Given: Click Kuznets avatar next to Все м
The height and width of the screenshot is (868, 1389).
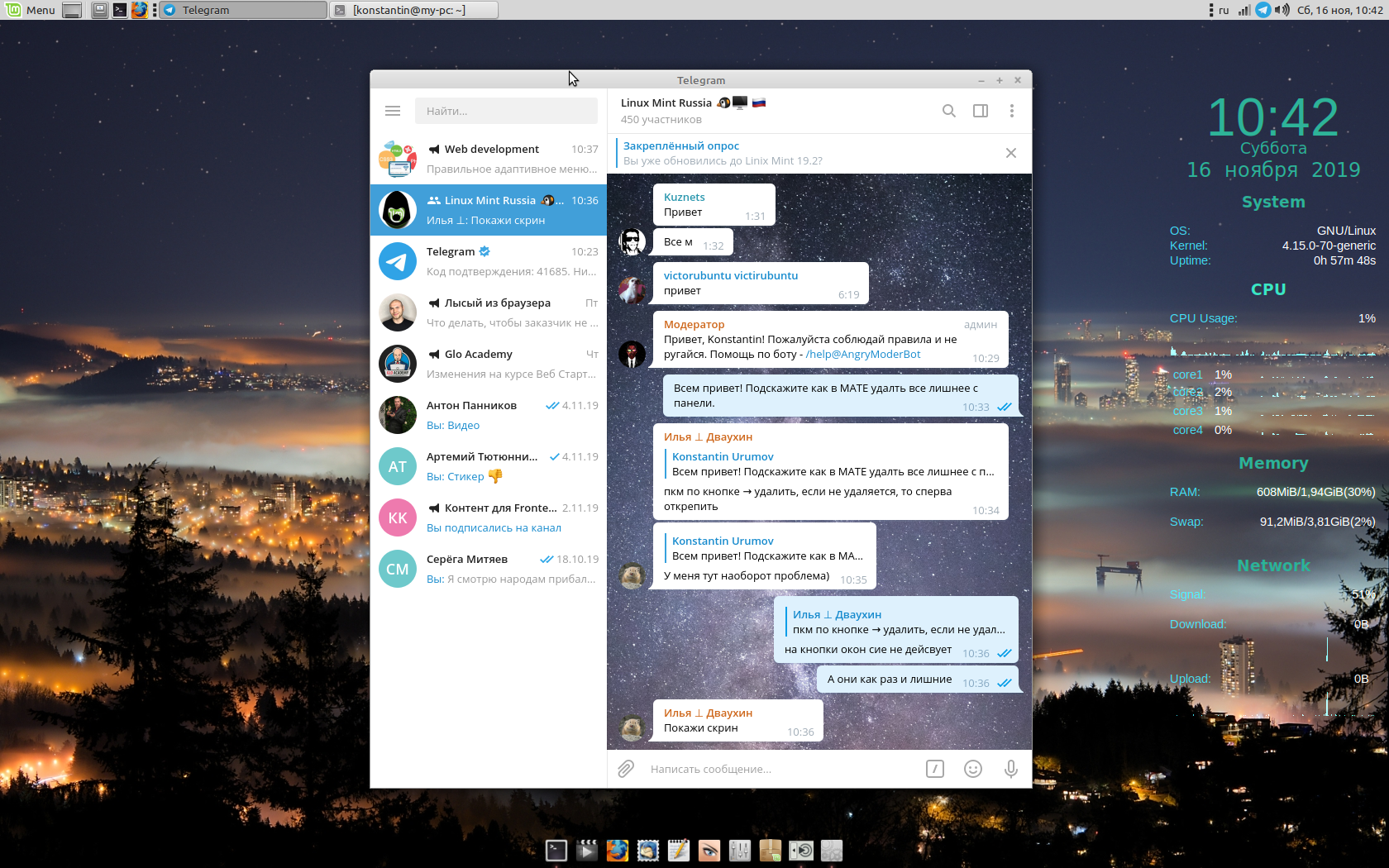Looking at the screenshot, I should point(632,241).
